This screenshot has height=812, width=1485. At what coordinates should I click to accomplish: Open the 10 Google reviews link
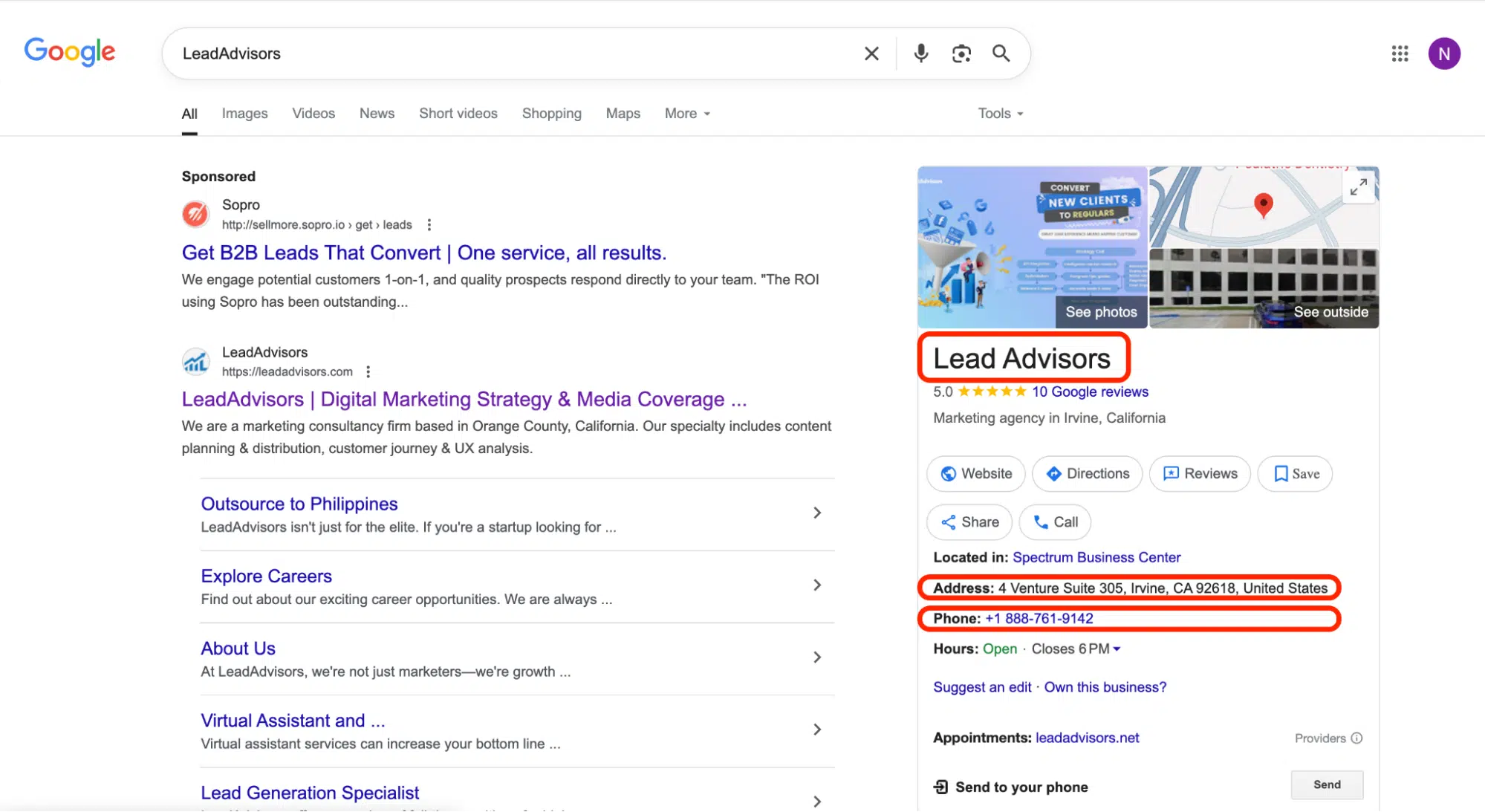(1089, 392)
